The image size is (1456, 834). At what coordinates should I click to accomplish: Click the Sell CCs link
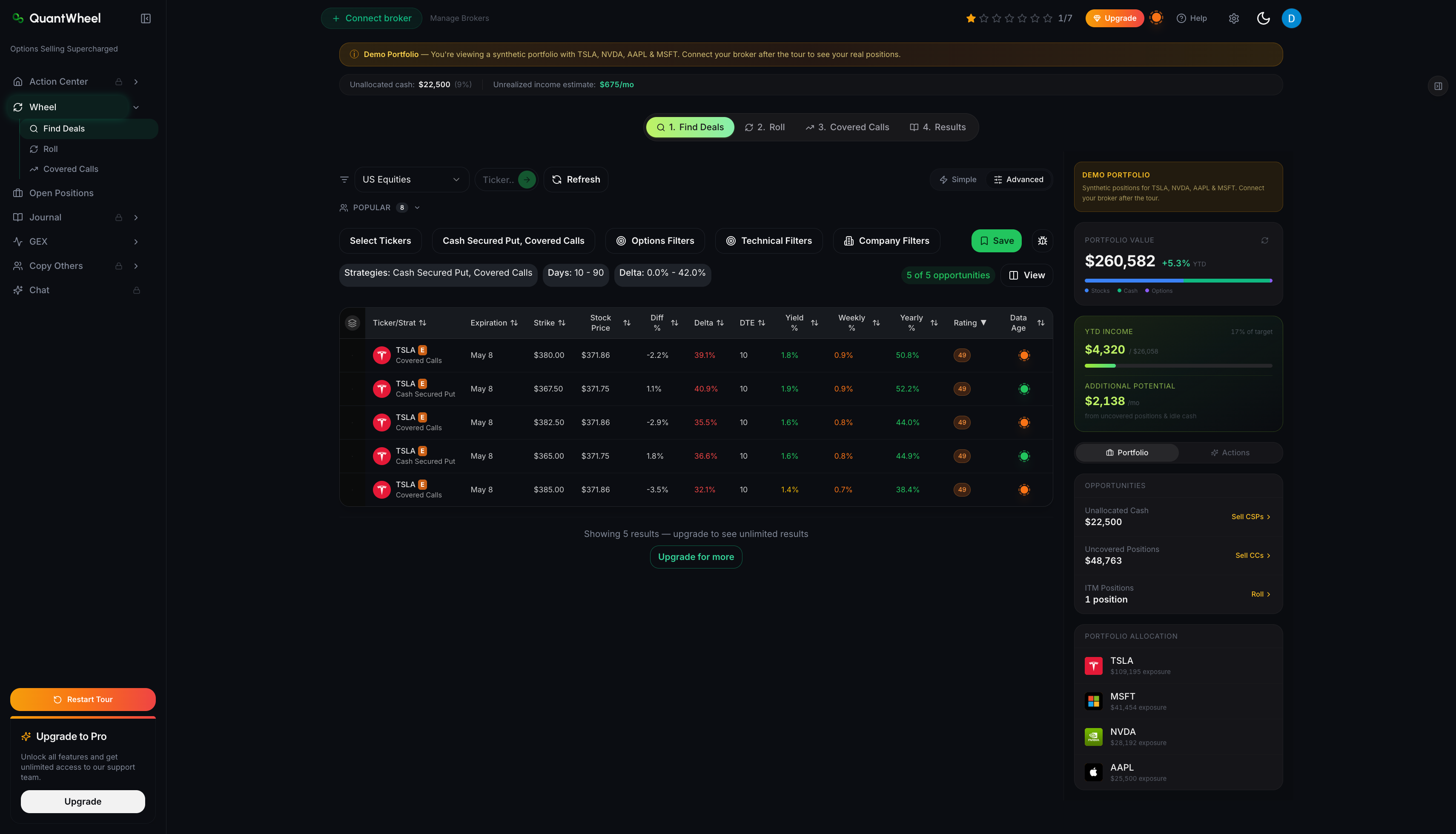tap(1253, 556)
